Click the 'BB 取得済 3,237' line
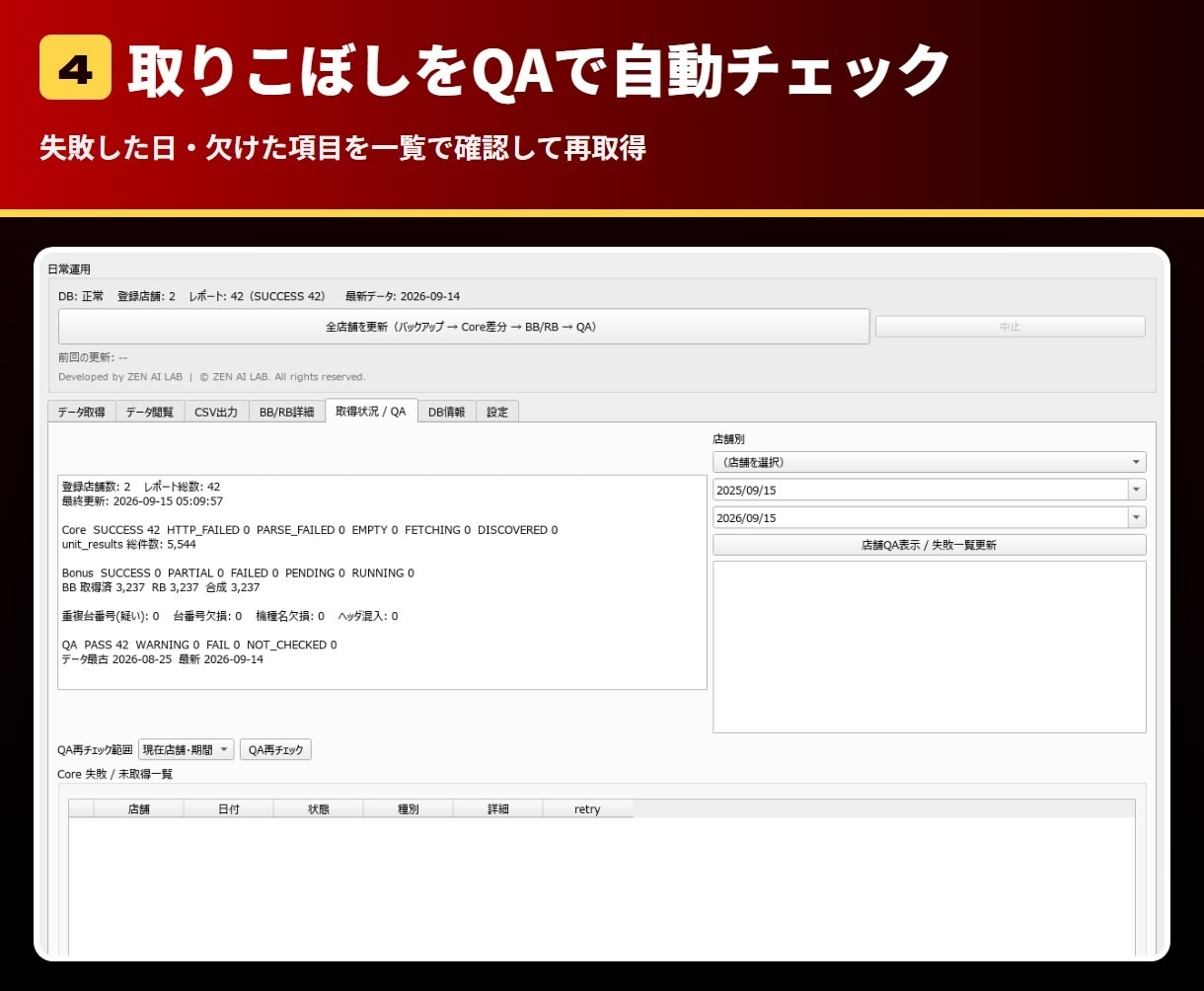1204x991 pixels. pyautogui.click(x=161, y=587)
